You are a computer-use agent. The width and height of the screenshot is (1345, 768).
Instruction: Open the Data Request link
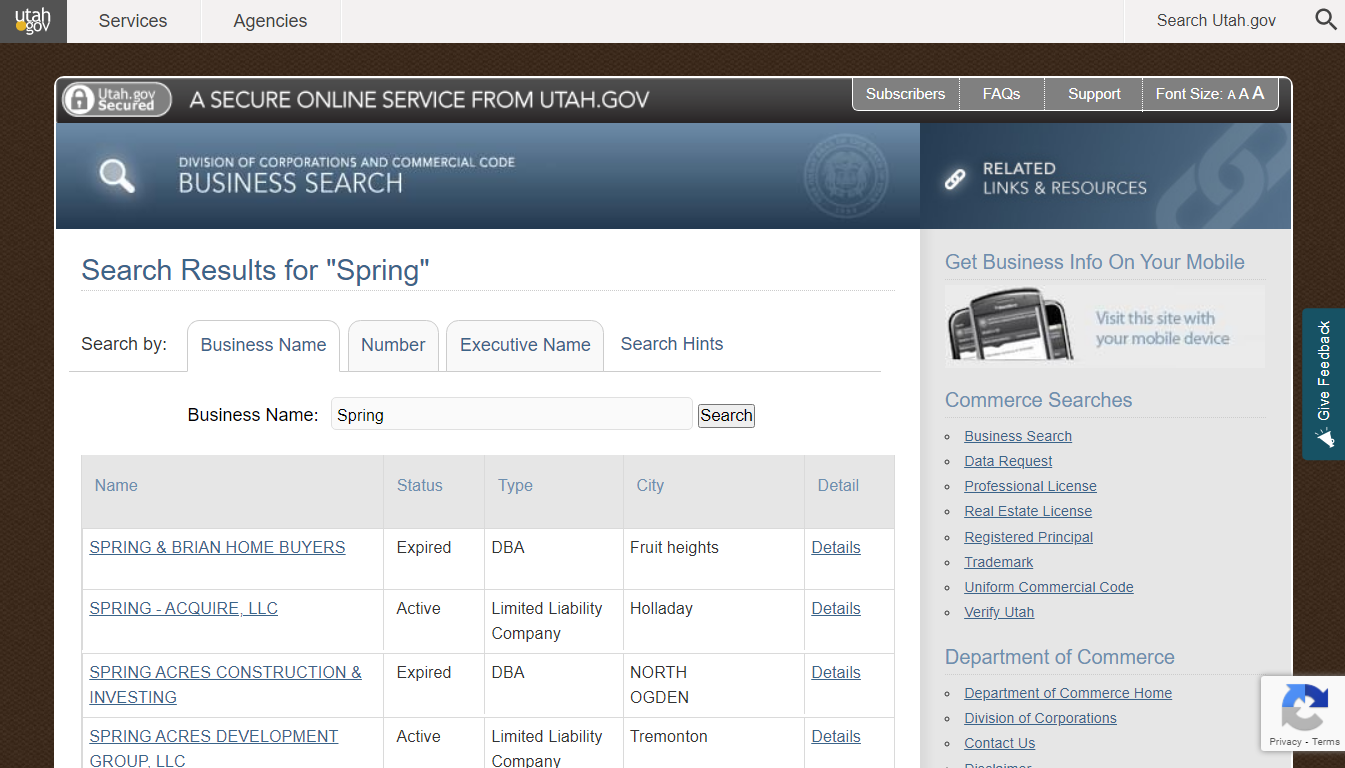tap(1008, 461)
